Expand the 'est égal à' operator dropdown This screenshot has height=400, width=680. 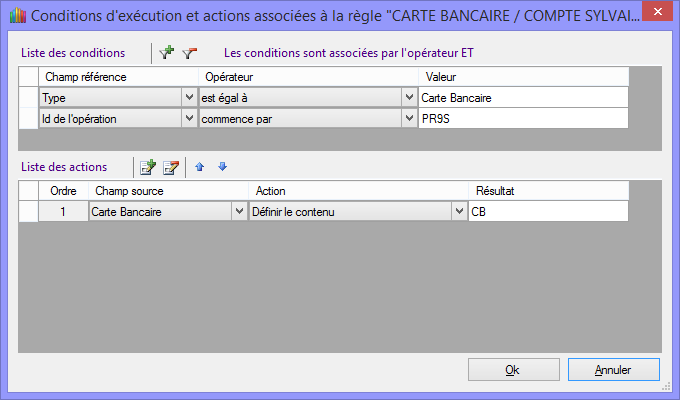(x=409, y=98)
